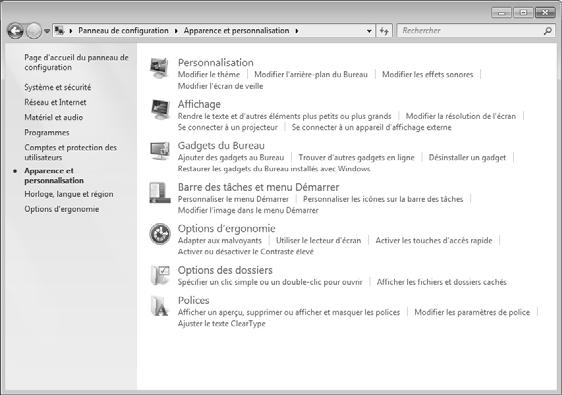This screenshot has height=395, width=562.
Task: Click Se connecter à un projecteur
Action: (x=228, y=127)
